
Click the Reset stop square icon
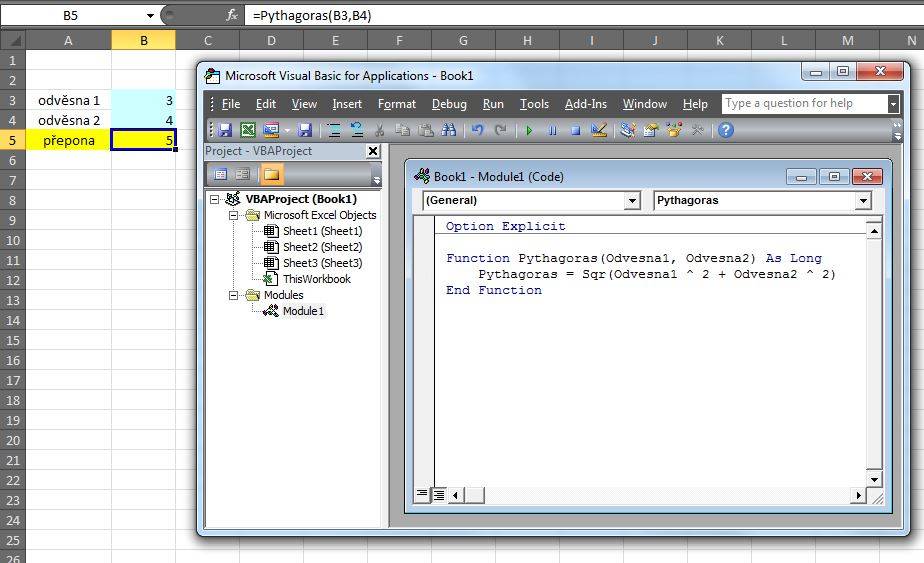pos(576,130)
